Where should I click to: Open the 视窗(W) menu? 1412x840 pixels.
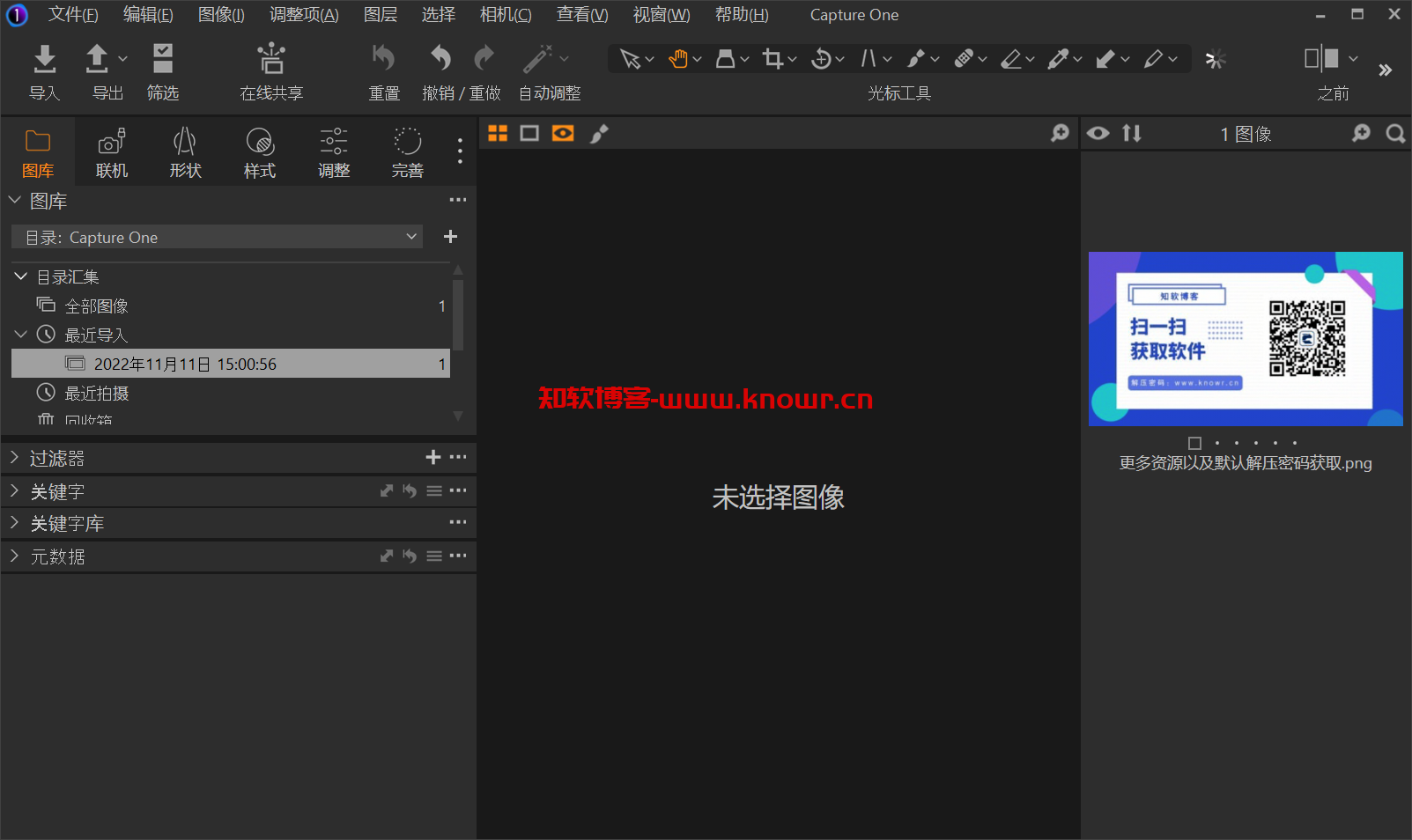pos(662,15)
